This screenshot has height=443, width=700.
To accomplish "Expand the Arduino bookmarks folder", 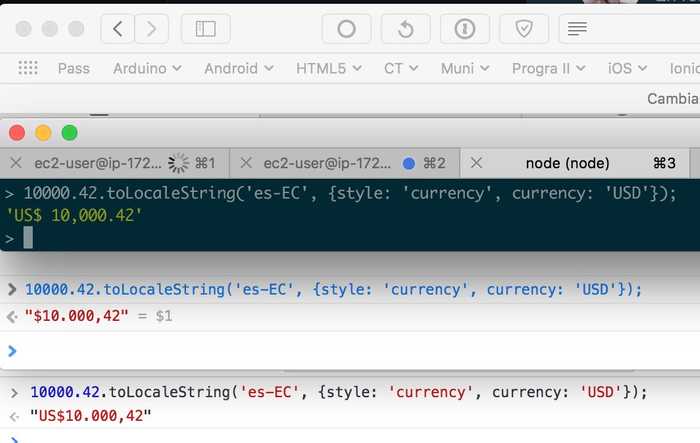I will [x=147, y=68].
